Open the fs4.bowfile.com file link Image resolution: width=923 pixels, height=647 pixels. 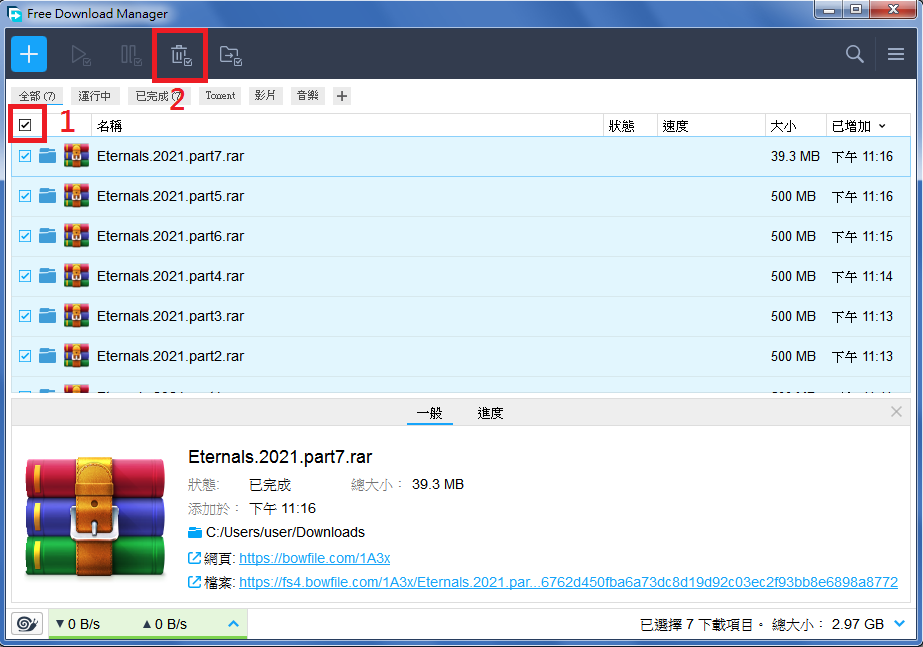click(x=569, y=582)
